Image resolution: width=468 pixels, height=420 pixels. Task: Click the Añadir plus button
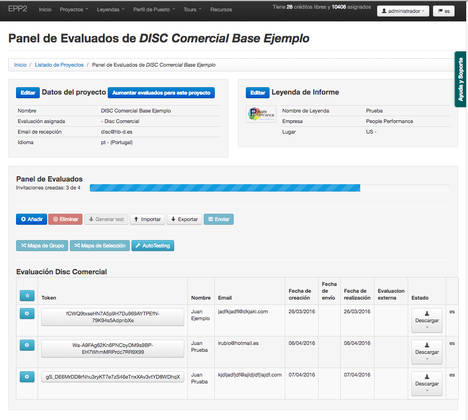pos(31,219)
